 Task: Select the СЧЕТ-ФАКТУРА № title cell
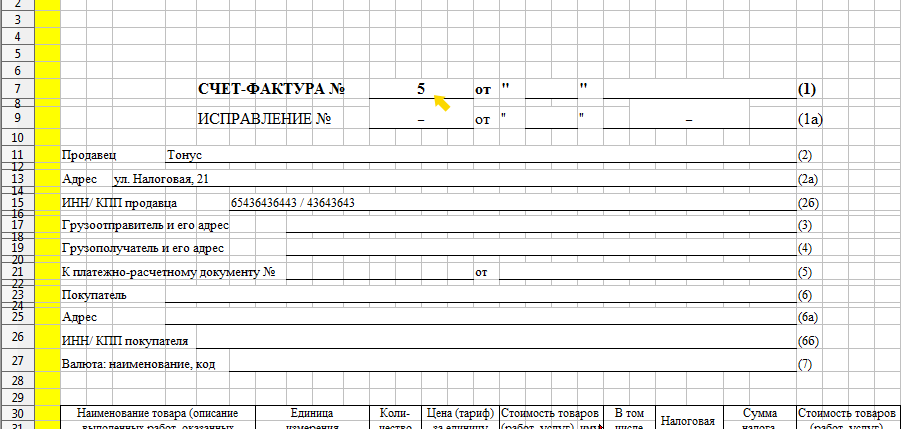271,89
